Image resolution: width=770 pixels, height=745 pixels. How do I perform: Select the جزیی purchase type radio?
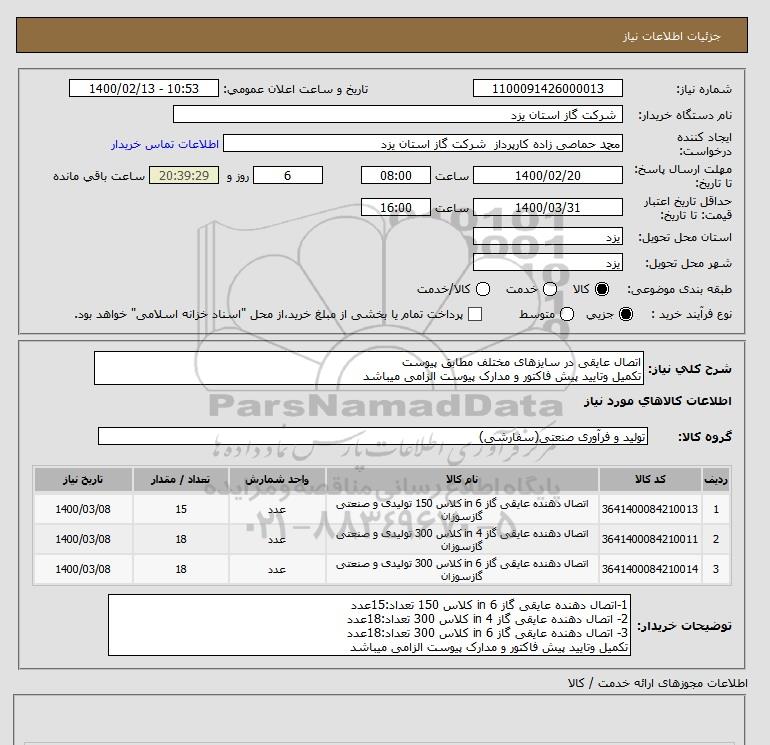(626, 314)
